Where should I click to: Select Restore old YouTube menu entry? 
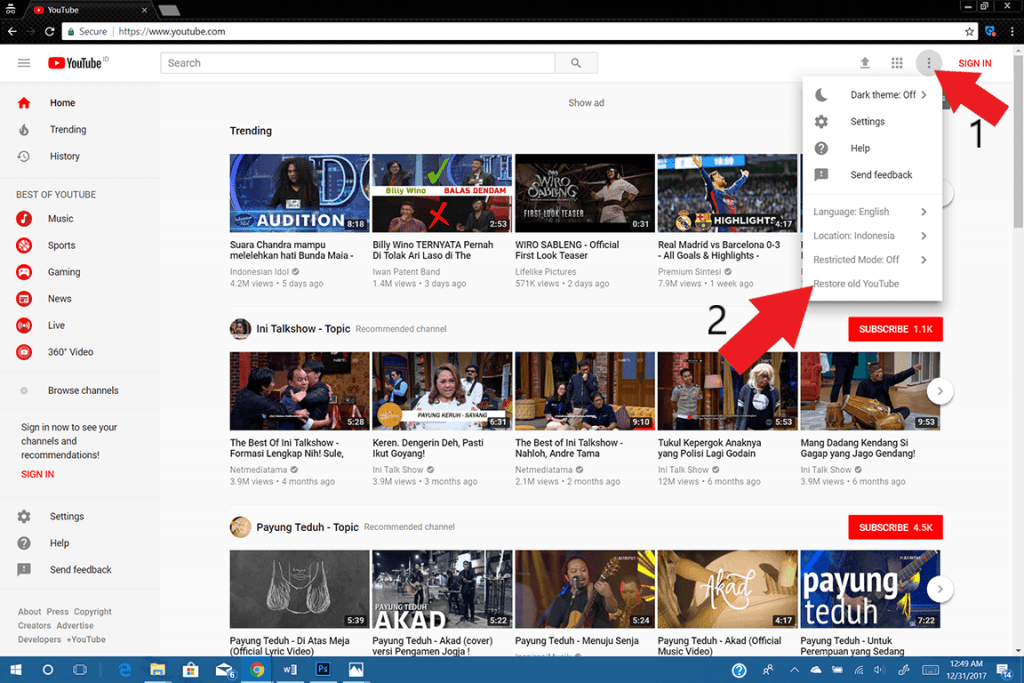tap(856, 284)
